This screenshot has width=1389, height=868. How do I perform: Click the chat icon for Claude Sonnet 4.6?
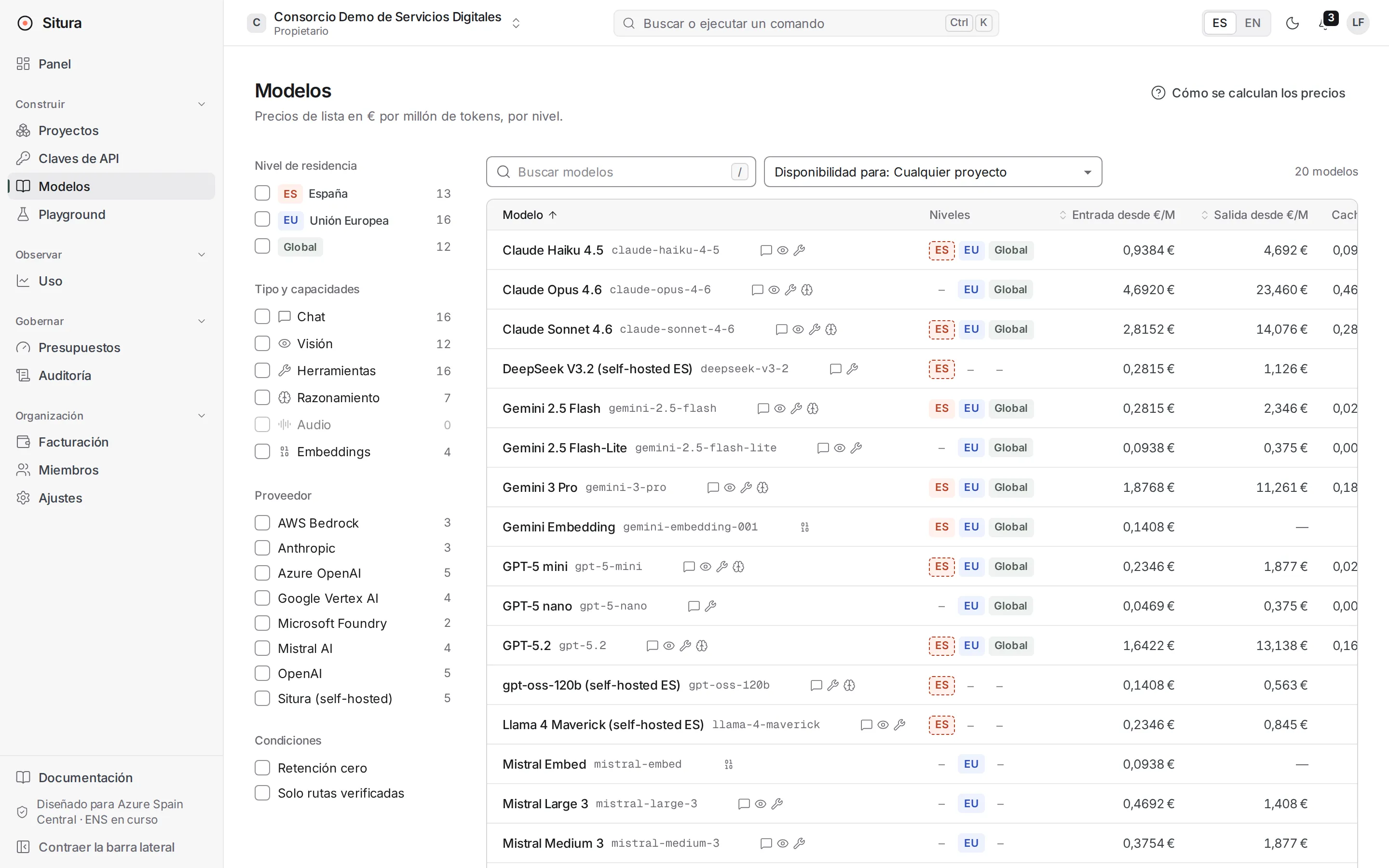(x=781, y=329)
